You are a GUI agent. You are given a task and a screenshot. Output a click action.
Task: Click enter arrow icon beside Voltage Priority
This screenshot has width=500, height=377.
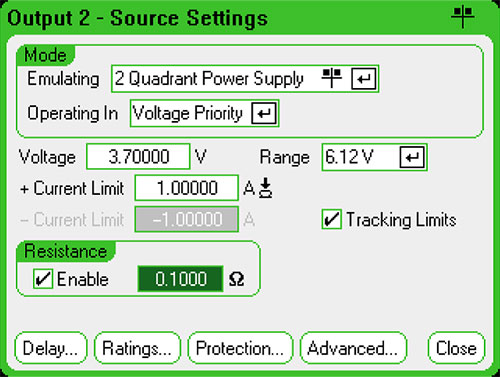click(264, 113)
